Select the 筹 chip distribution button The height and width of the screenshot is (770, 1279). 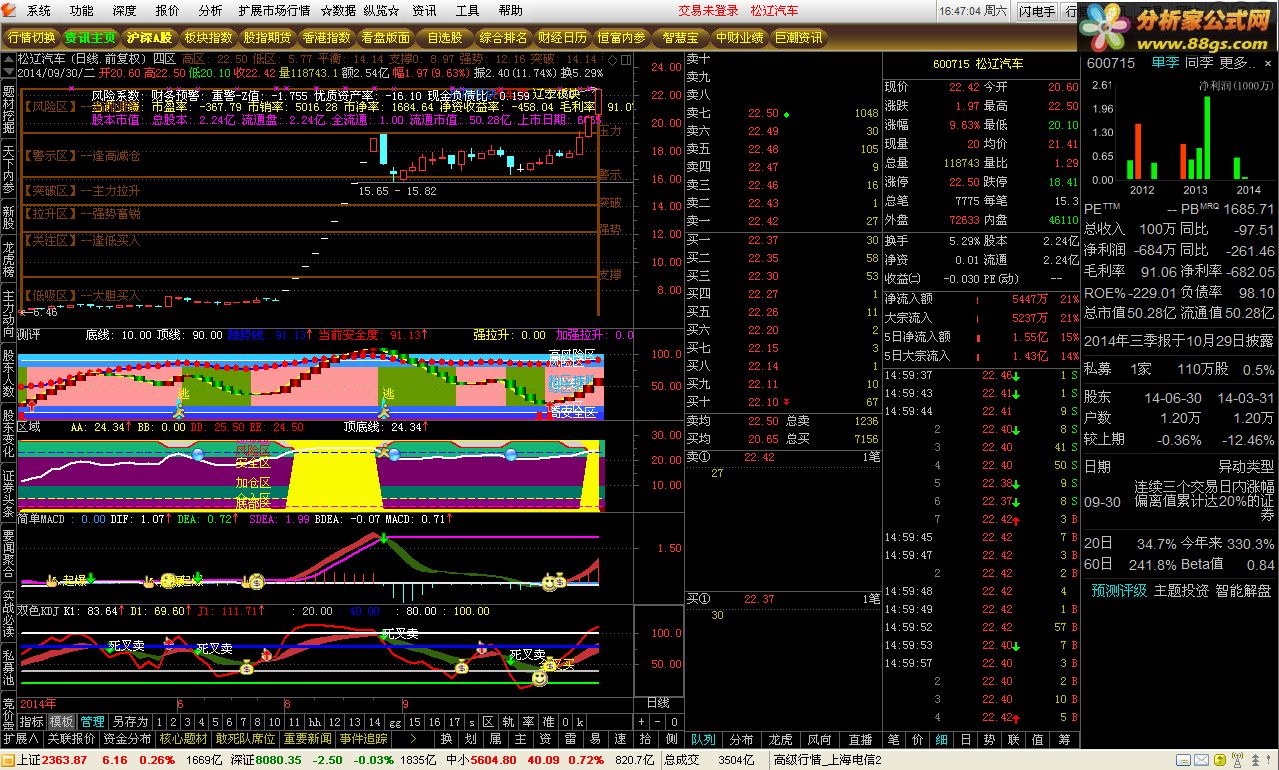1064,739
